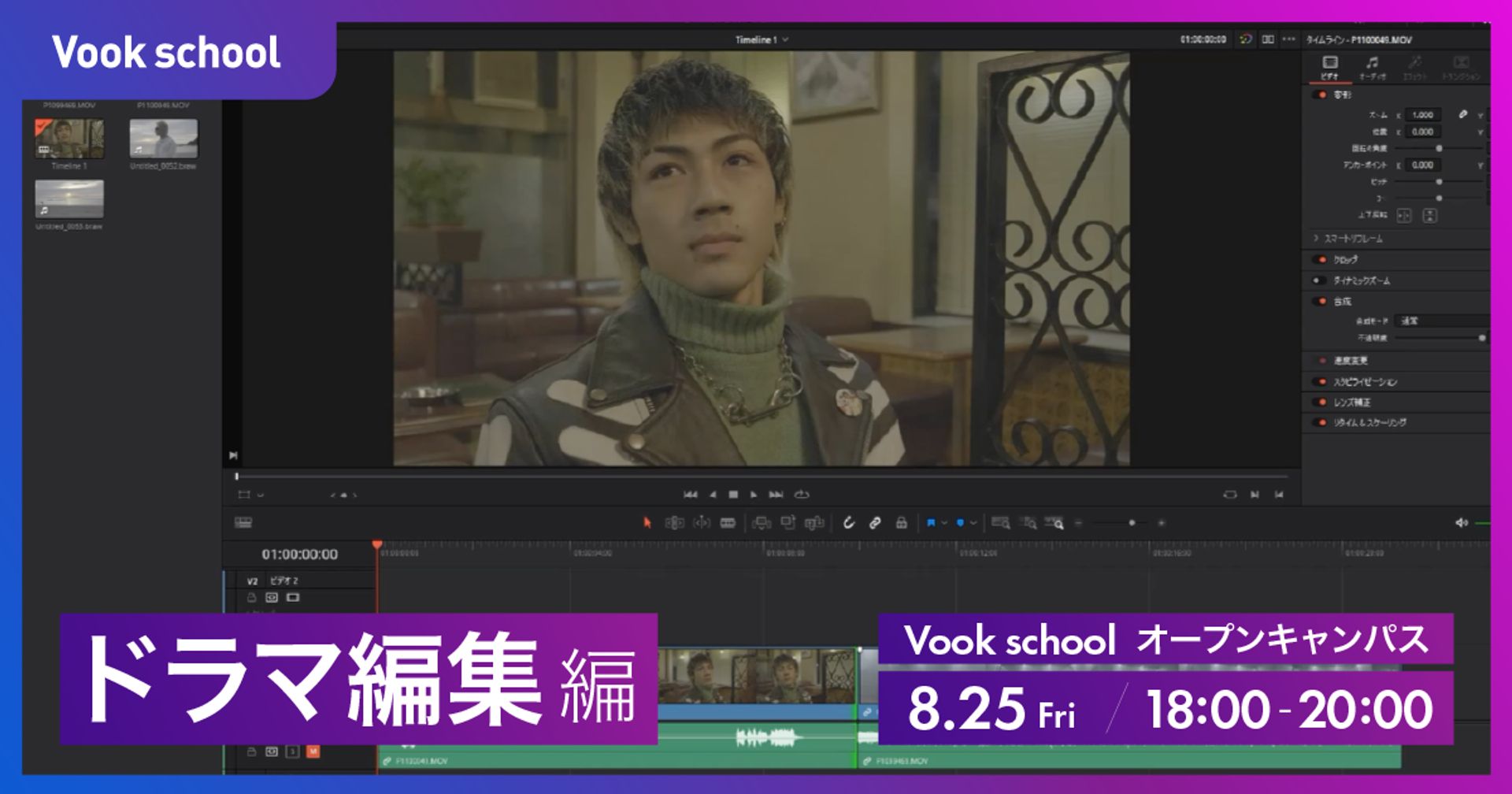The image size is (1512, 794).
Task: Select the Selection Mode arrow tool
Action: (x=647, y=522)
